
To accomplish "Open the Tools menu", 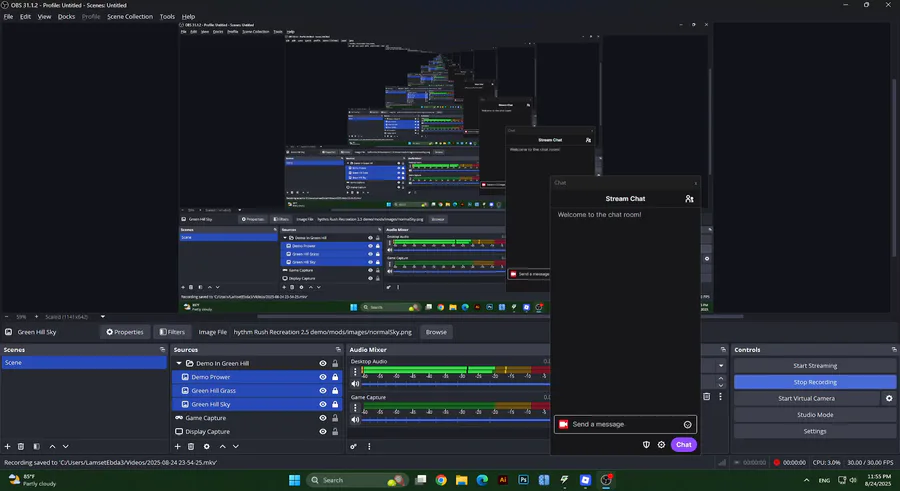I will coord(167,17).
